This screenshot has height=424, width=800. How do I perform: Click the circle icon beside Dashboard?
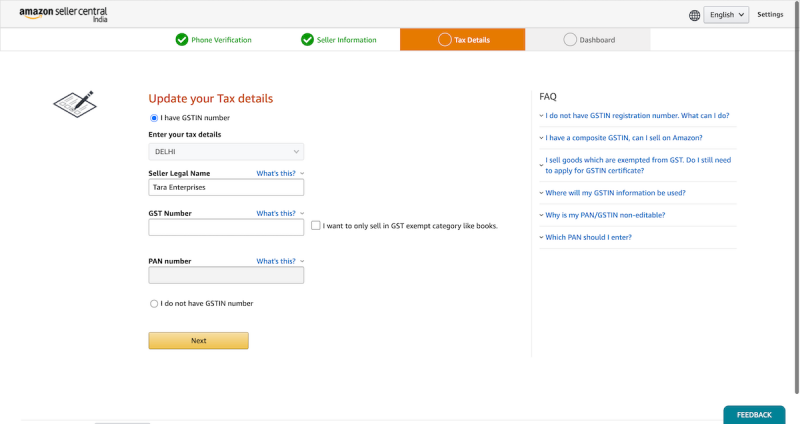click(570, 40)
